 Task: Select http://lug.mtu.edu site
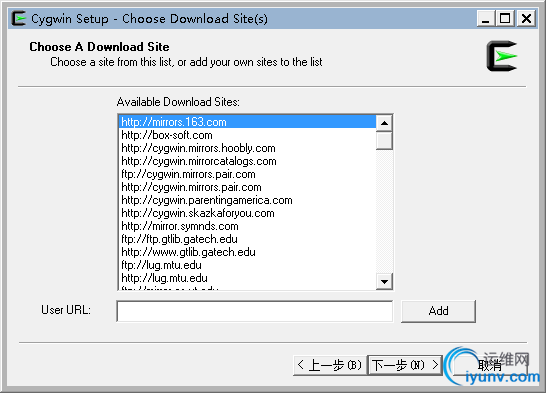[x=247, y=278]
